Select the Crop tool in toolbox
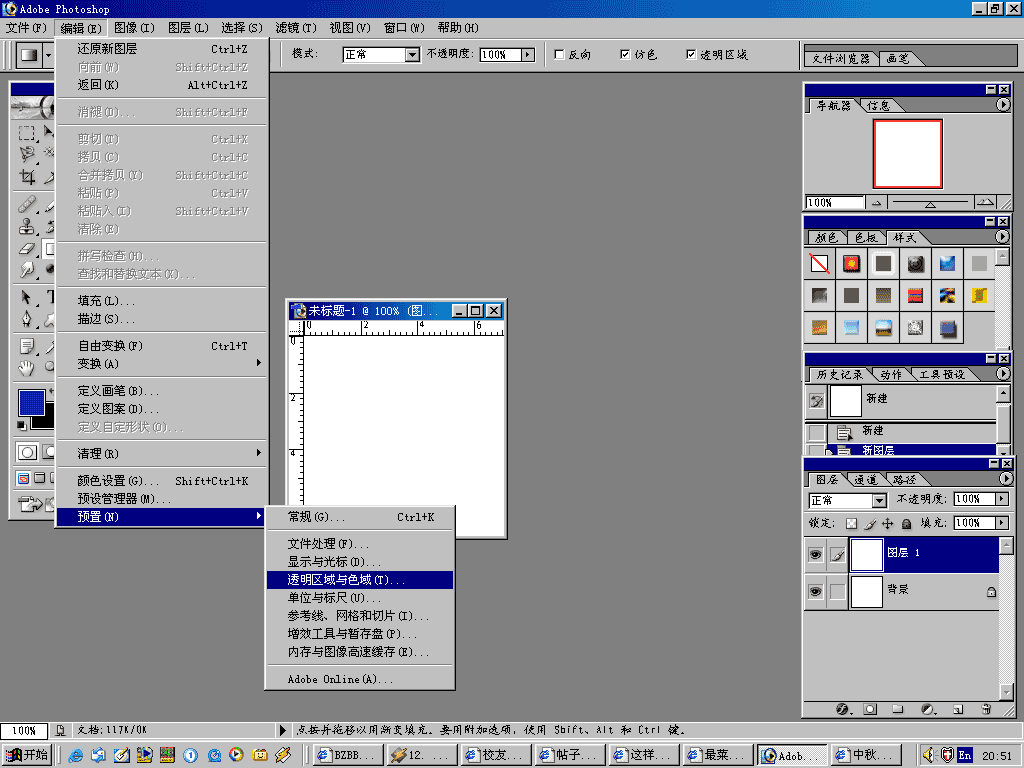The width and height of the screenshot is (1024, 768). coord(28,177)
